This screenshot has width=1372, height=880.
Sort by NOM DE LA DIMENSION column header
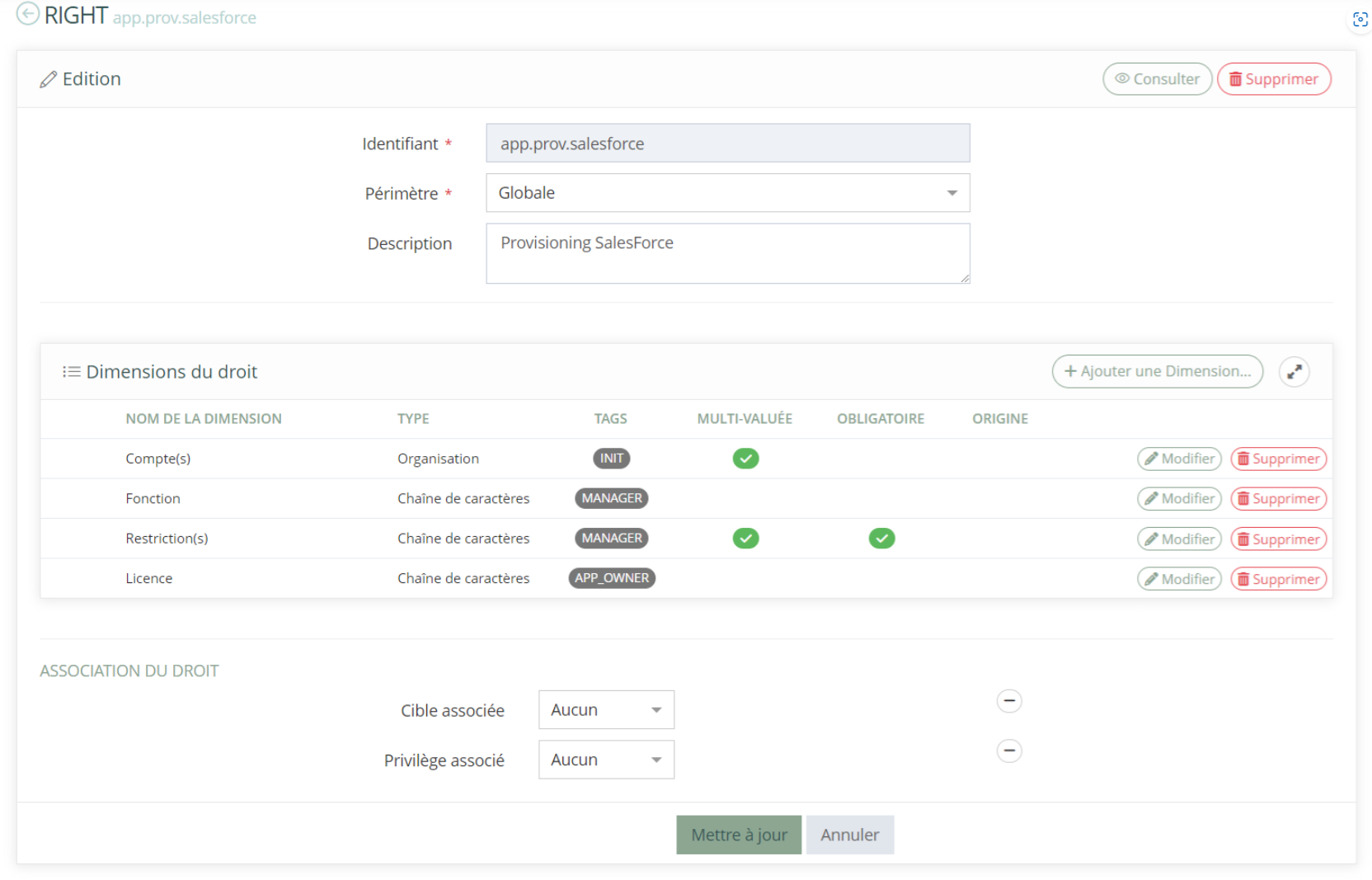pyautogui.click(x=204, y=419)
